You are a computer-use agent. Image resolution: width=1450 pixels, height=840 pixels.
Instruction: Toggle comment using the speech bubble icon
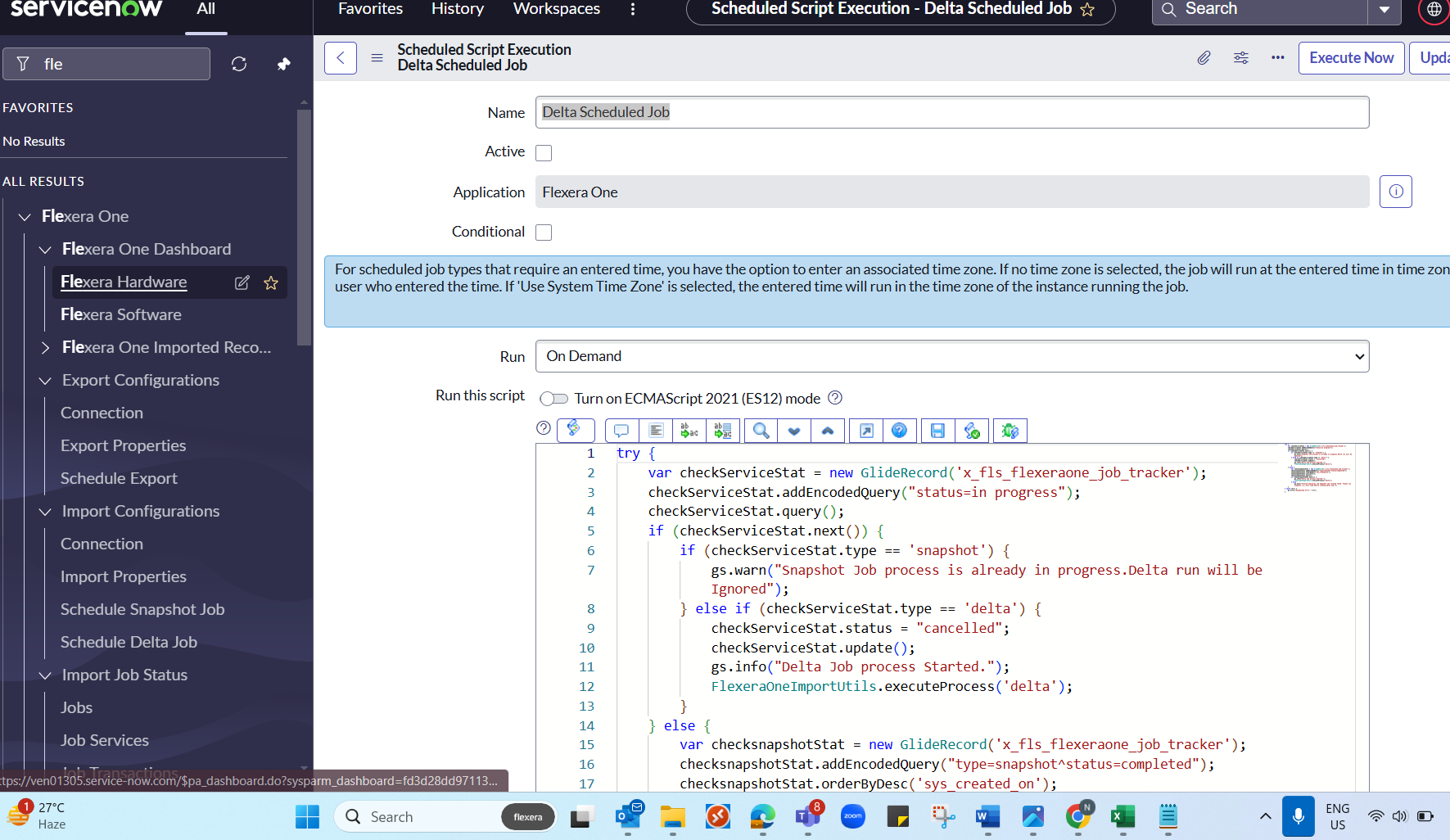(621, 431)
